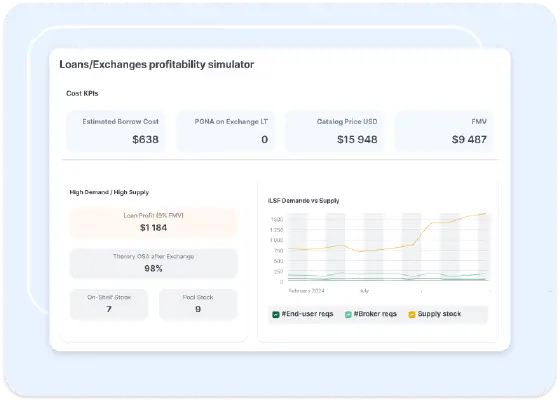Click the PGNA value 0
560x402 pixels.
coord(264,139)
